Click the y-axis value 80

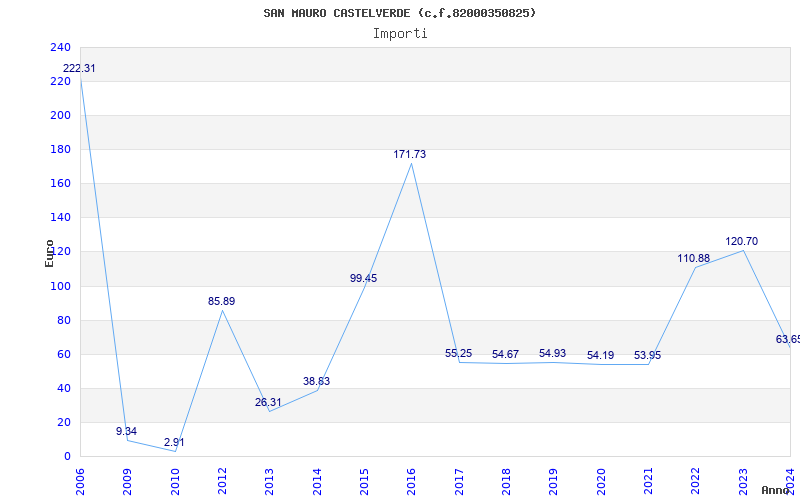(x=64, y=320)
